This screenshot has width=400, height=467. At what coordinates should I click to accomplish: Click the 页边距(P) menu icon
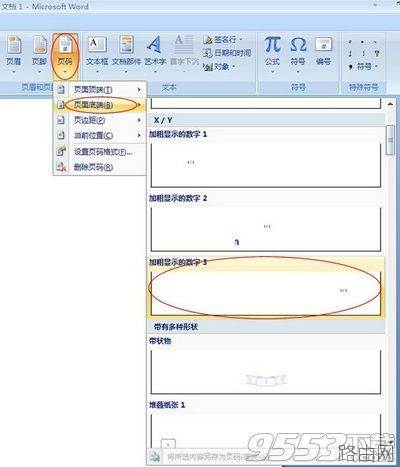61,120
